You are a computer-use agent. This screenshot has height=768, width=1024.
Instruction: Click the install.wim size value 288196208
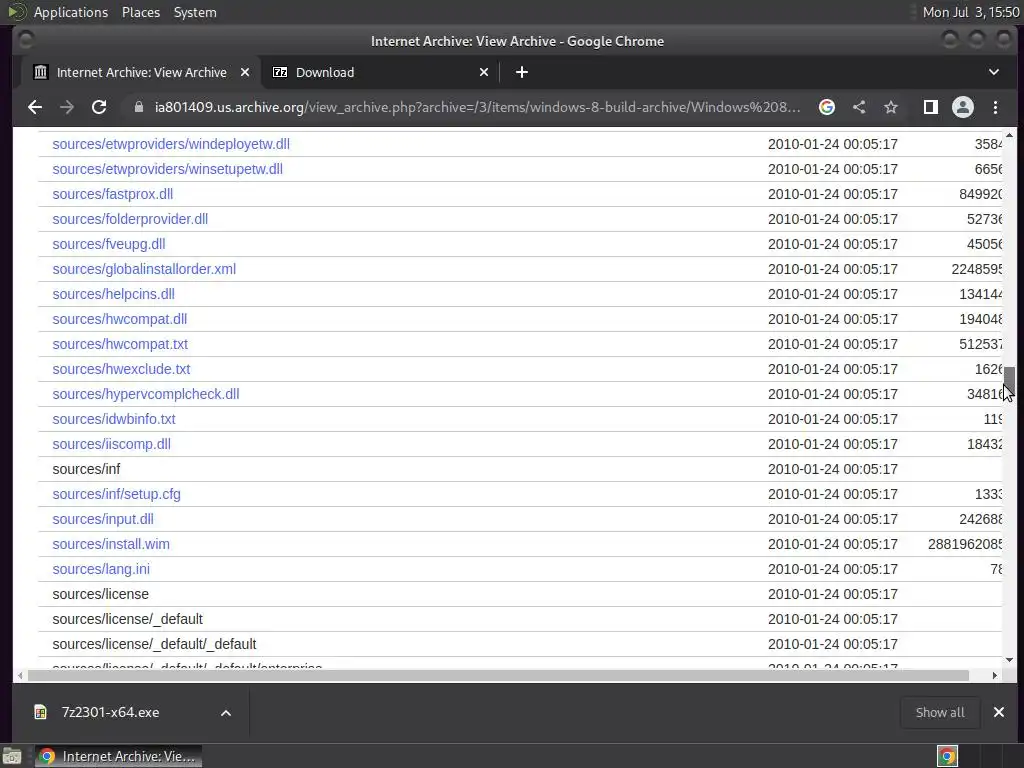click(x=965, y=544)
